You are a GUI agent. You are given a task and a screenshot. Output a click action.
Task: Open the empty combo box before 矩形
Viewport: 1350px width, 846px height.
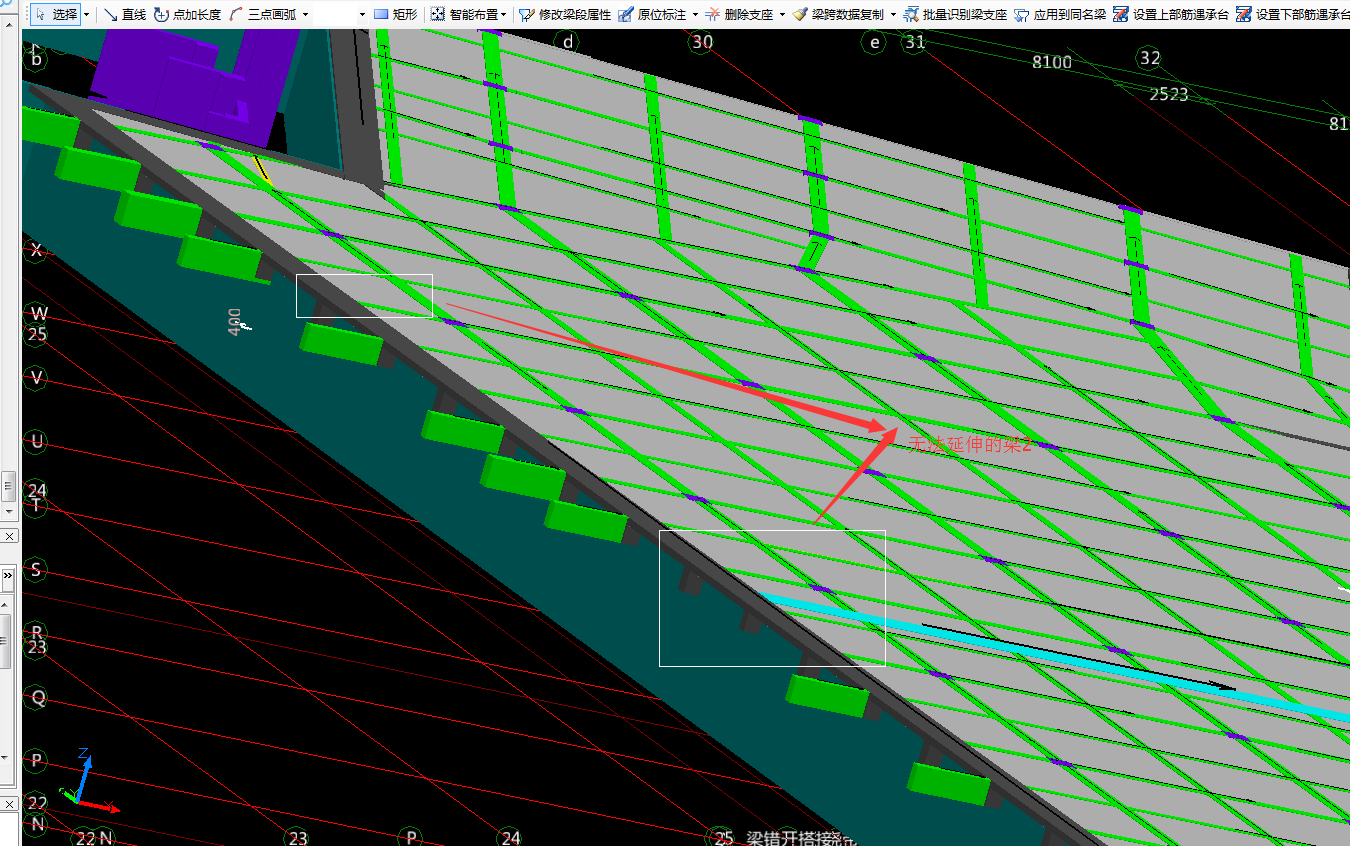[341, 15]
